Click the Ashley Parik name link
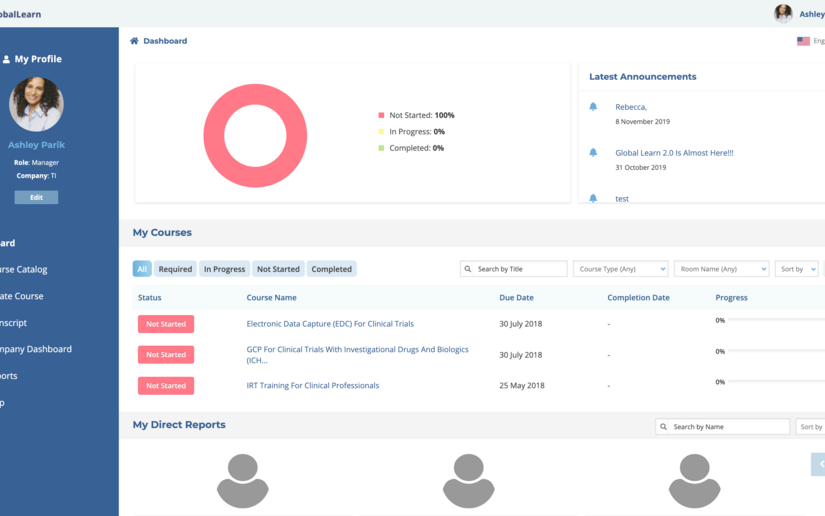This screenshot has height=516, width=825. point(36,145)
